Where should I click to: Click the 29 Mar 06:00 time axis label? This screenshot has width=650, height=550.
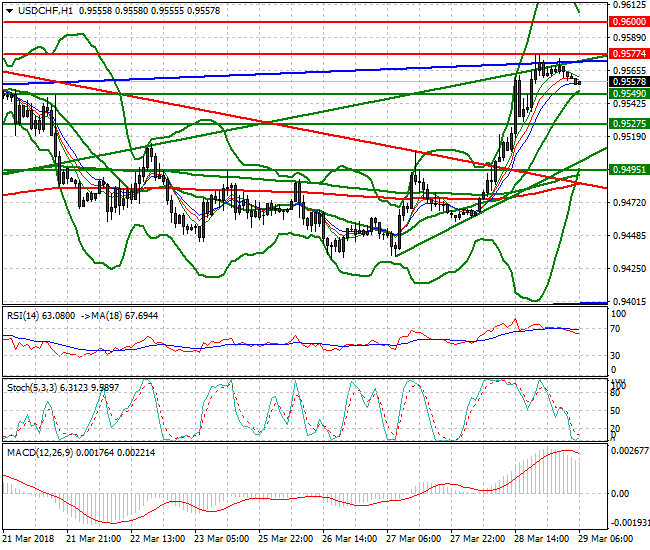[605, 539]
